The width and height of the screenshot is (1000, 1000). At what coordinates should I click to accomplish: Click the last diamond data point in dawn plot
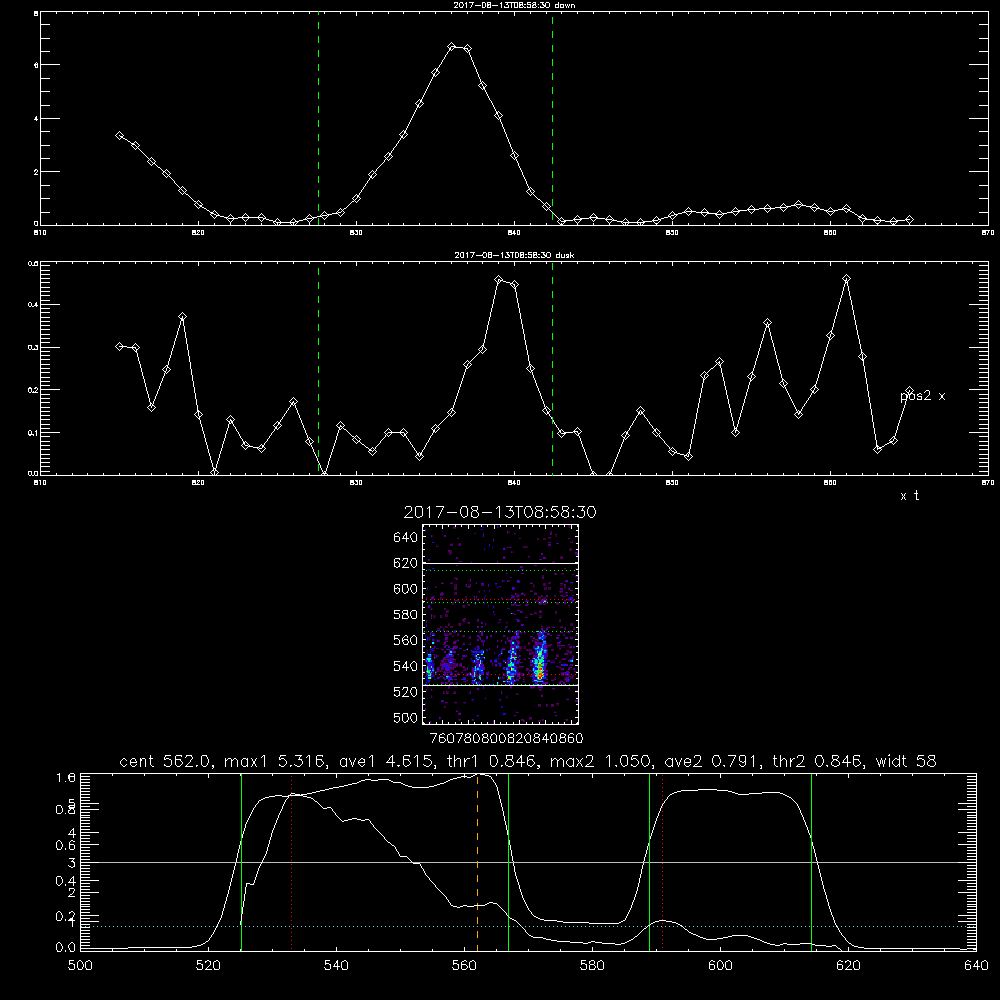point(909,219)
